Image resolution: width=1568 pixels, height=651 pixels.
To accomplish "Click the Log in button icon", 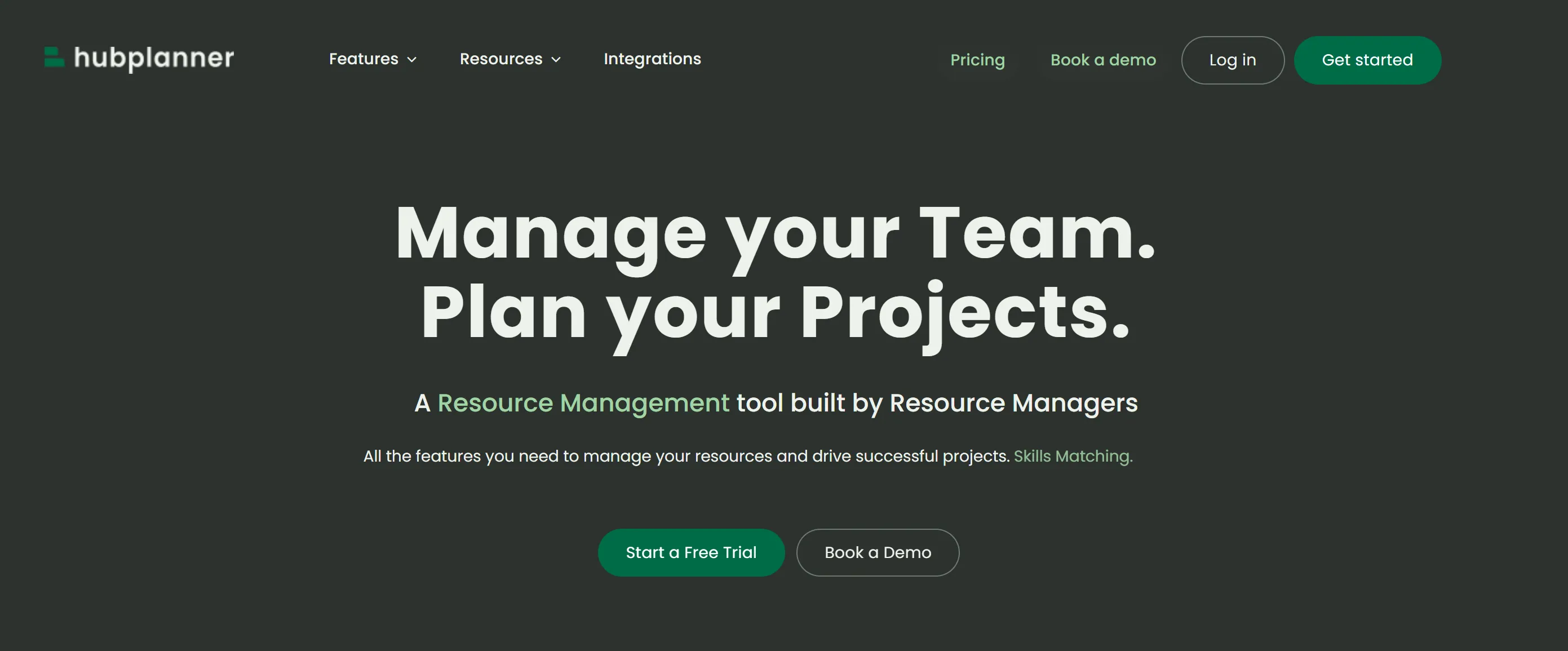I will click(x=1232, y=59).
